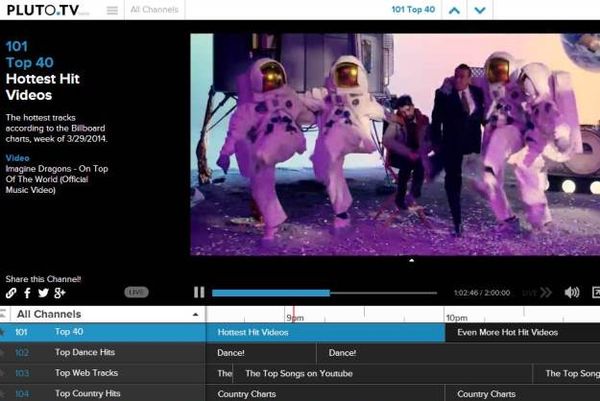Open Even More Hot Hit Videos program
The image size is (600, 401).
coord(523,333)
